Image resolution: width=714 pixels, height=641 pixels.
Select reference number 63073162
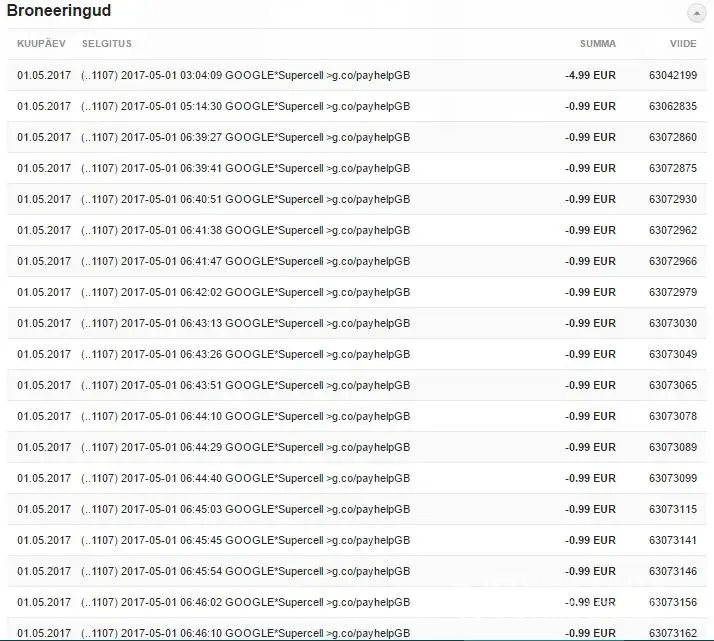coord(673,632)
